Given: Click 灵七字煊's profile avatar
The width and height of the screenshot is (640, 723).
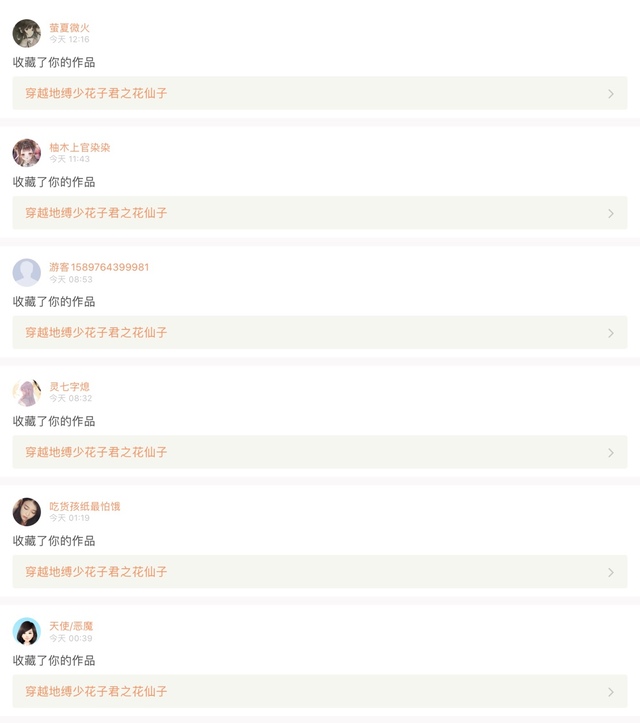Looking at the screenshot, I should pos(27,392).
